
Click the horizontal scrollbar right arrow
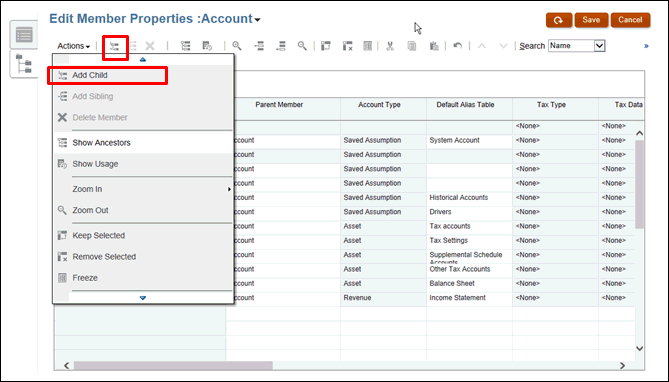click(622, 366)
